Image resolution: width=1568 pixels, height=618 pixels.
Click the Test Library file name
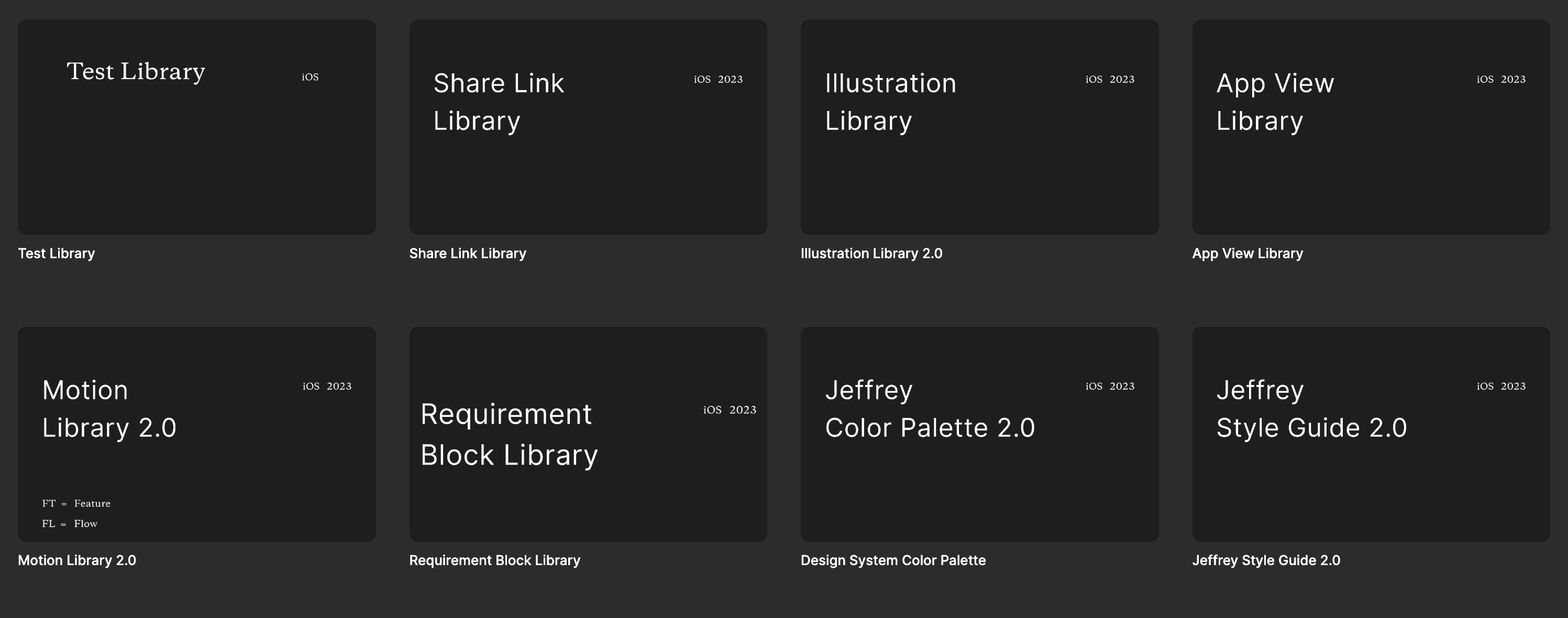point(57,253)
